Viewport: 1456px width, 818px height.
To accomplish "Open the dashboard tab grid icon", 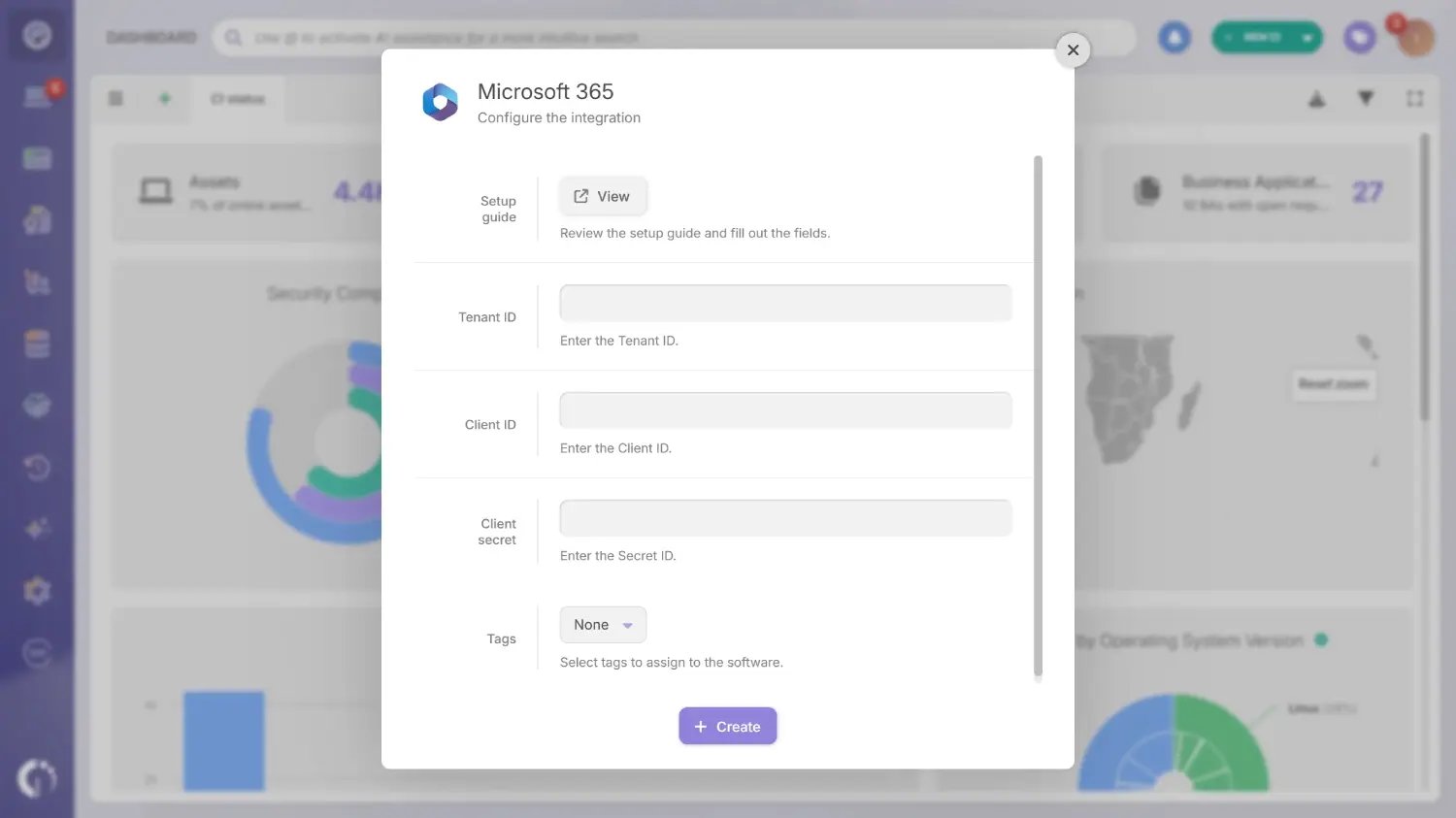I will pos(116,99).
